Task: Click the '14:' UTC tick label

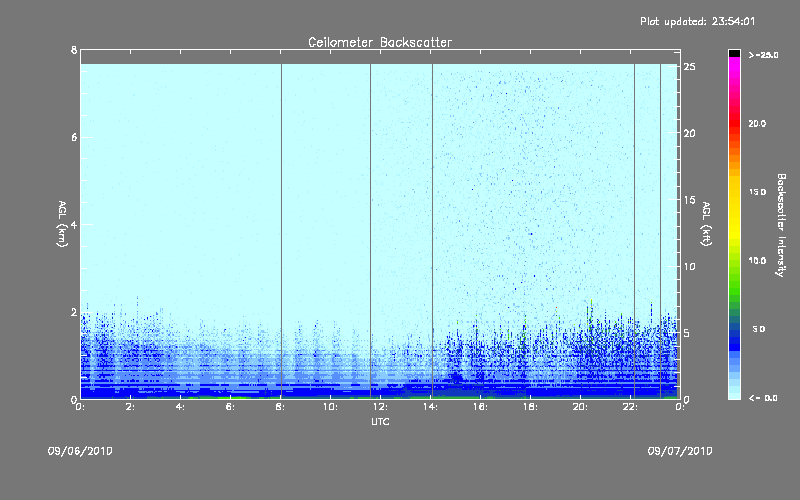Action: [430, 407]
